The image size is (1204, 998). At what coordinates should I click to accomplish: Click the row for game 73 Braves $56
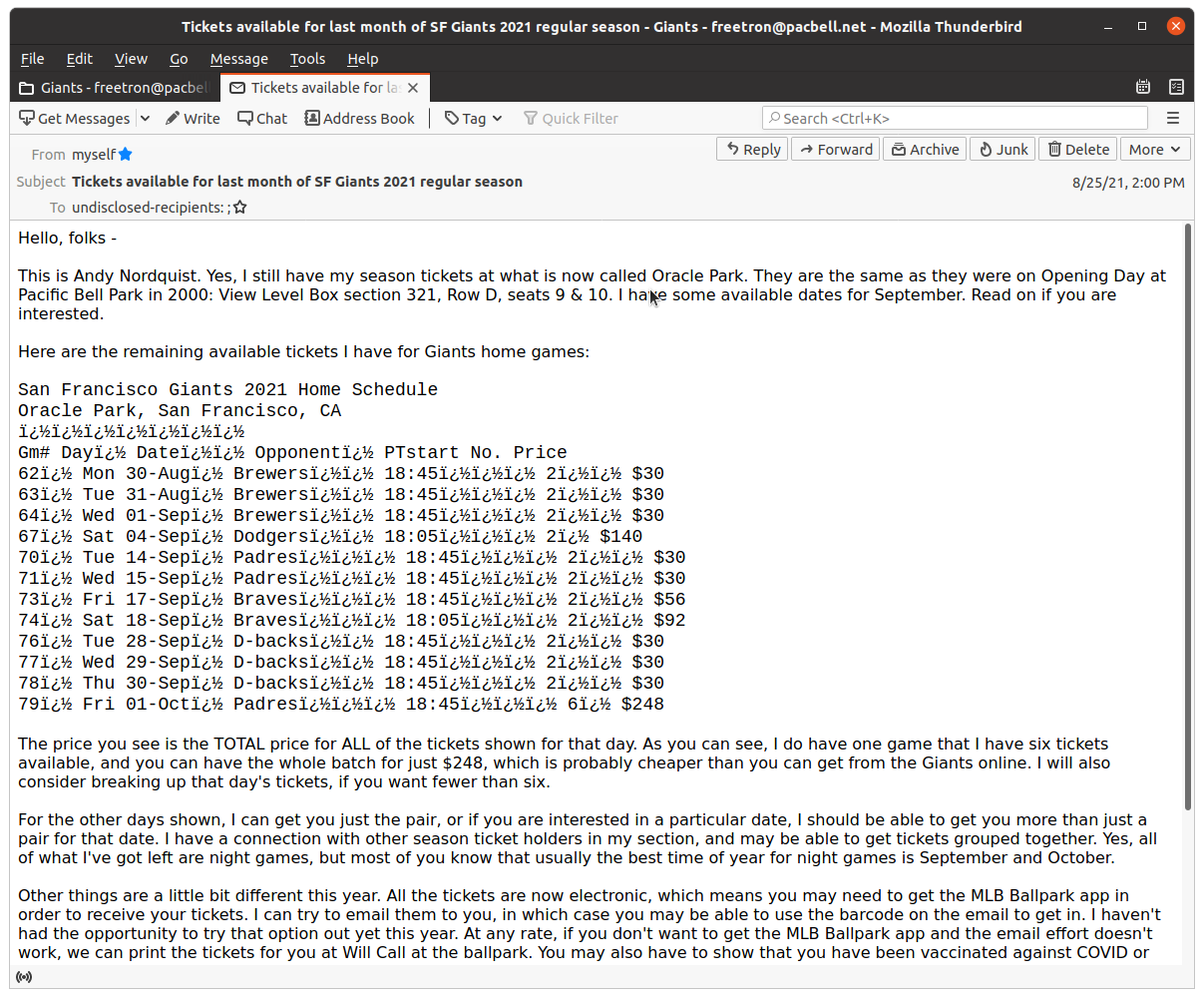(352, 599)
